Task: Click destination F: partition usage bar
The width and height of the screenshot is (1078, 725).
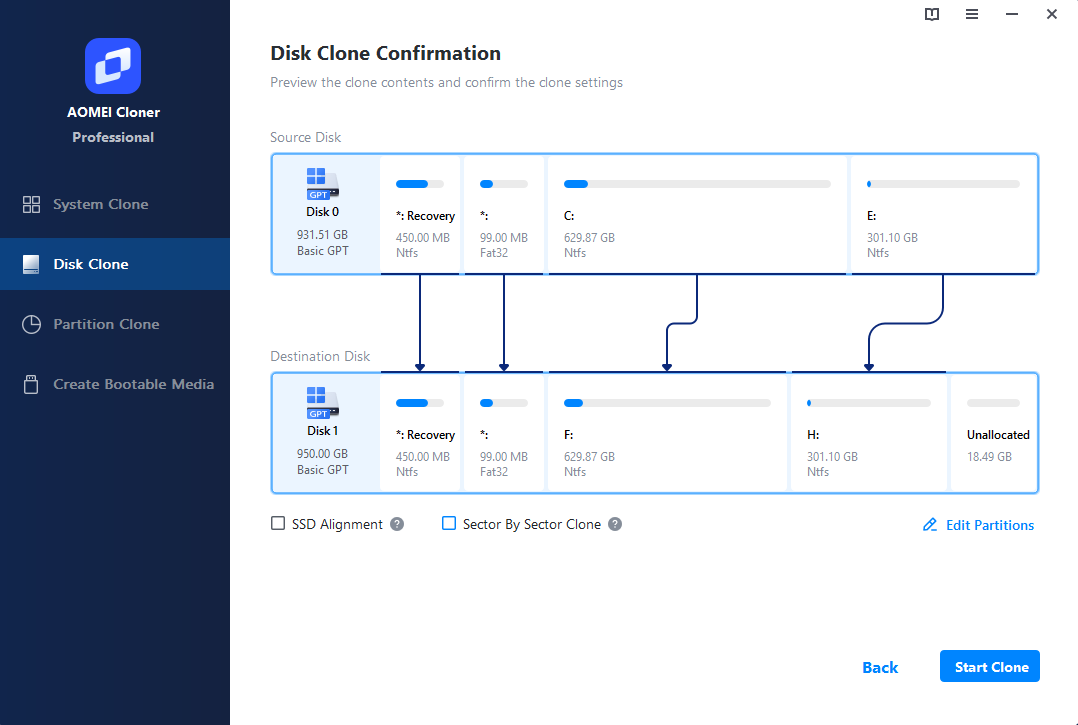Action: [667, 403]
